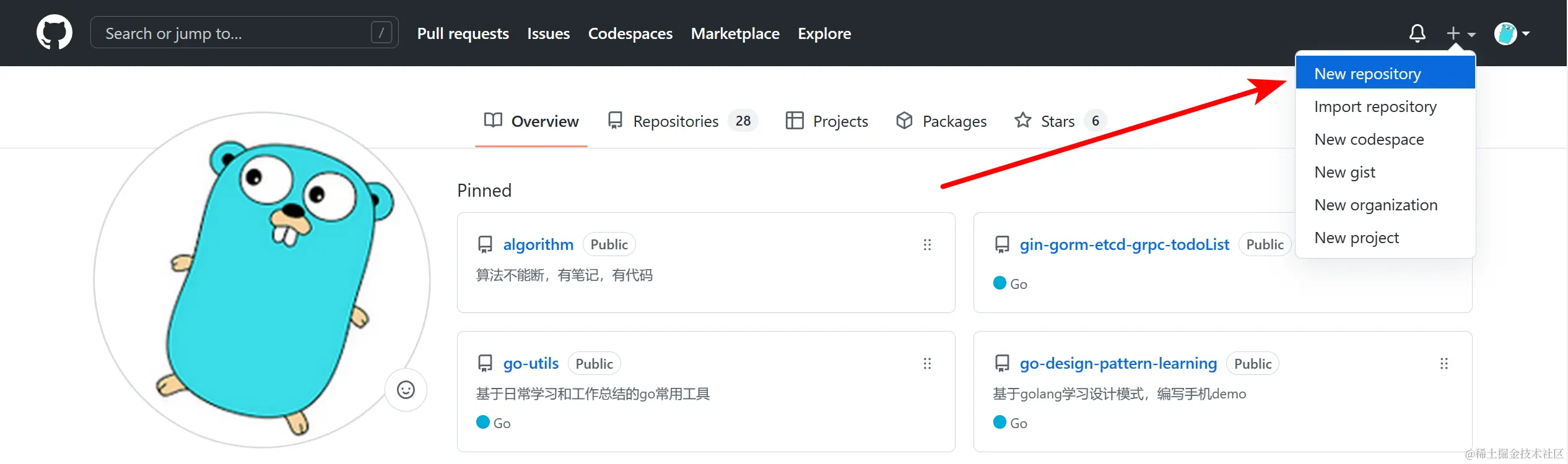Click go-utils description 基于日常学习和工作总结的go常用工具
The height and width of the screenshot is (464, 1568).
(x=593, y=394)
